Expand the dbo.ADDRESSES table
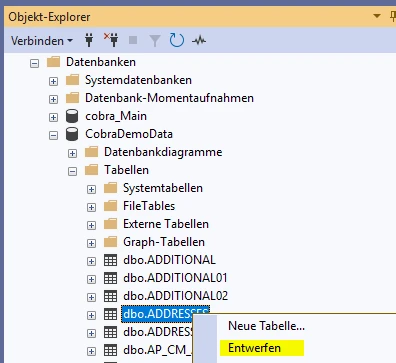396x363 pixels. coord(91,315)
